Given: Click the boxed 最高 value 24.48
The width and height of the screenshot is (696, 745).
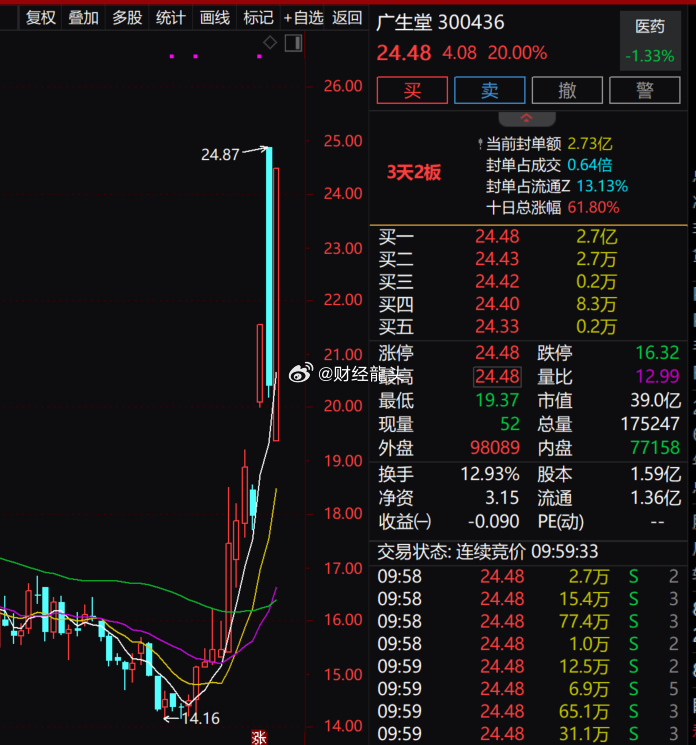Looking at the screenshot, I should click(x=497, y=376).
